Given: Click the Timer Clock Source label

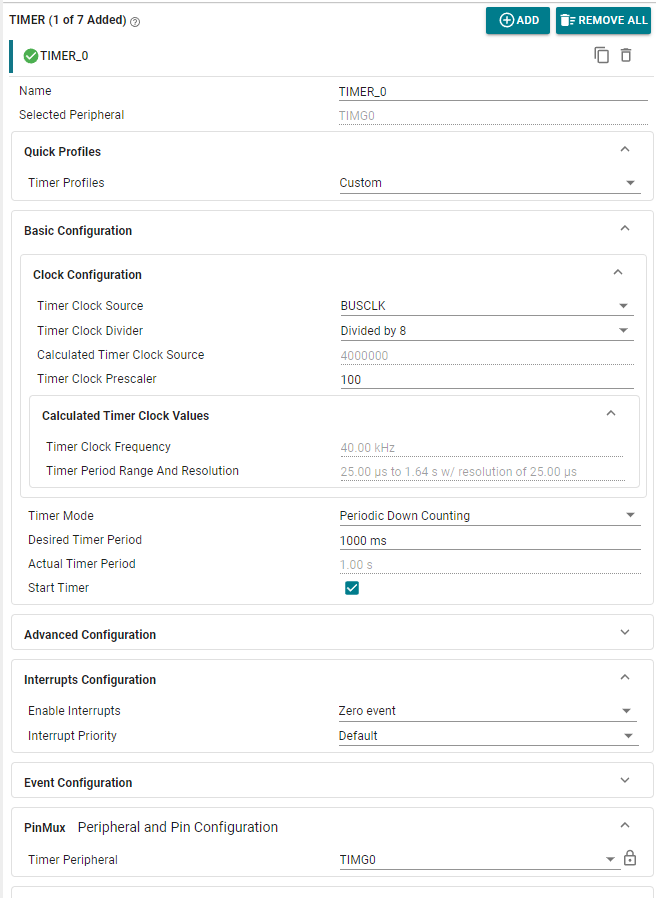Looking at the screenshot, I should pyautogui.click(x=90, y=306).
